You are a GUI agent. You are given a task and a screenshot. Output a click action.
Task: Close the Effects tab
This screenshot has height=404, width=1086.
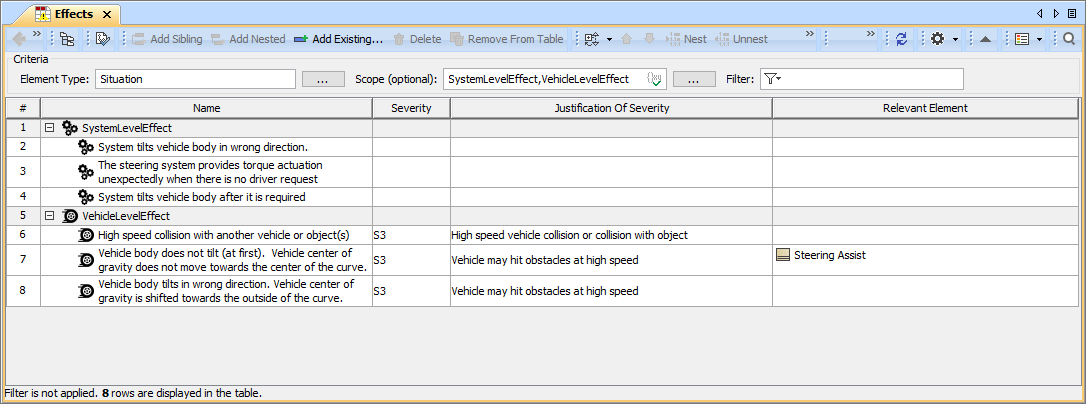(x=108, y=14)
